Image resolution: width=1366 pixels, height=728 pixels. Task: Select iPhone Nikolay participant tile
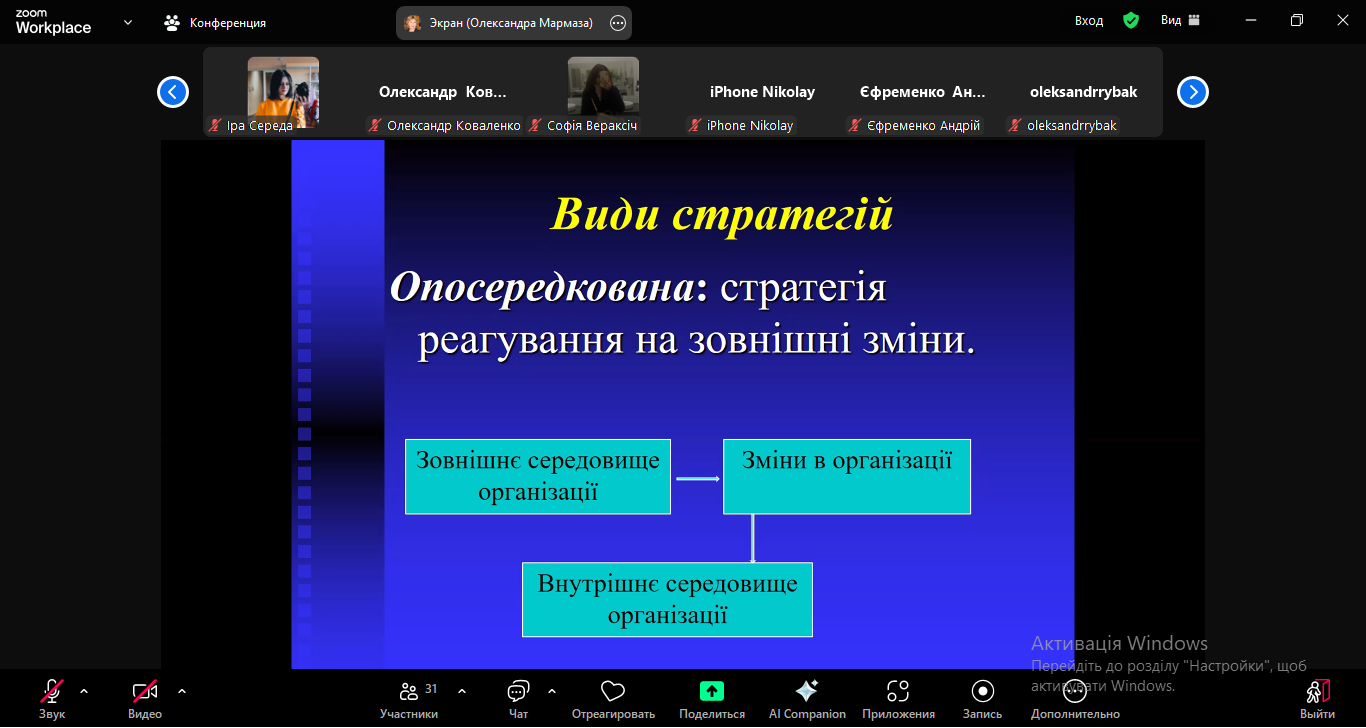pos(762,92)
